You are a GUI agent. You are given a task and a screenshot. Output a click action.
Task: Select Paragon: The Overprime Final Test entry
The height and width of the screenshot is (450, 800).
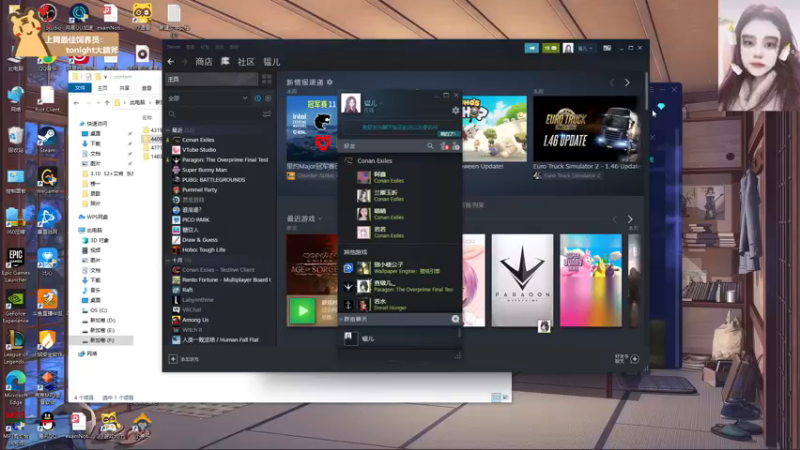coord(225,160)
